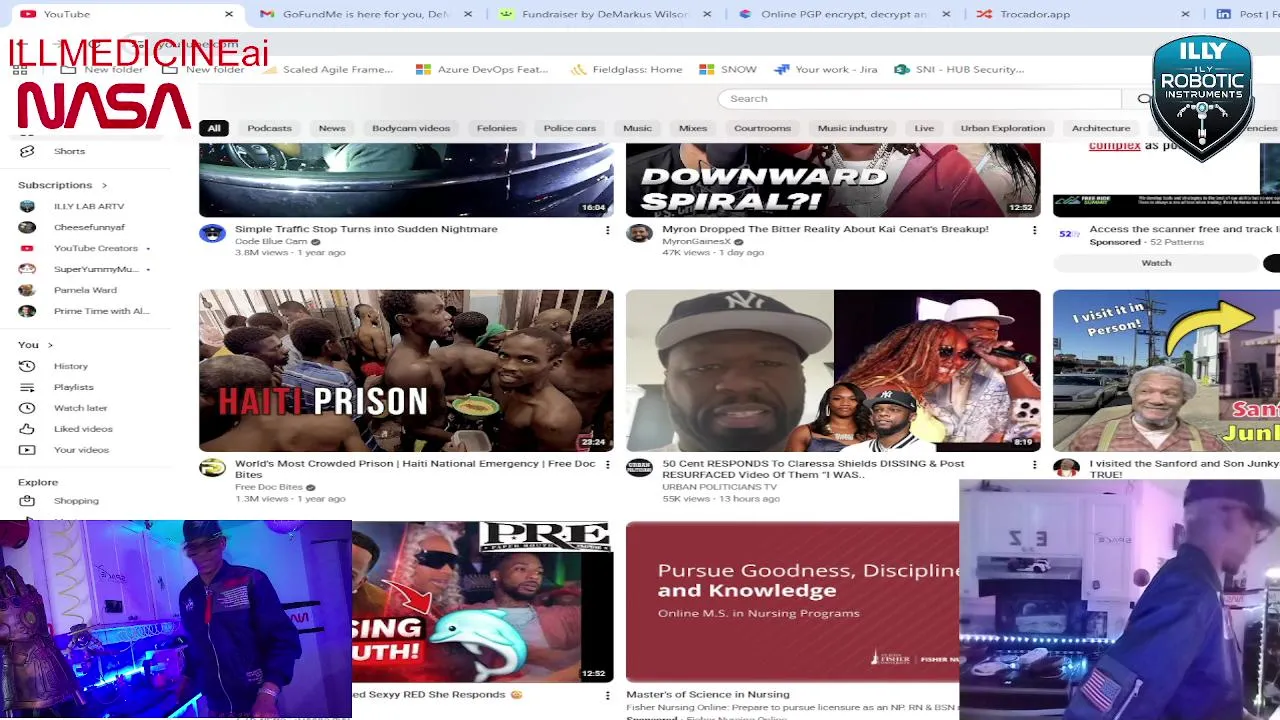Open more options for Haiti Prison video
The image size is (1280, 720).
[607, 465]
